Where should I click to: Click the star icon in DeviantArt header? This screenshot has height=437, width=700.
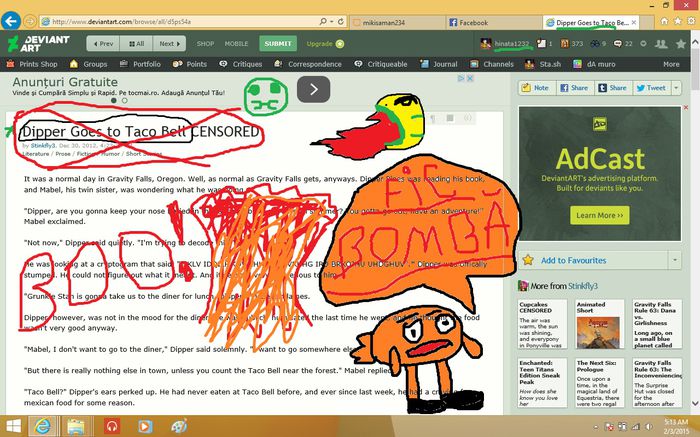coord(681,44)
